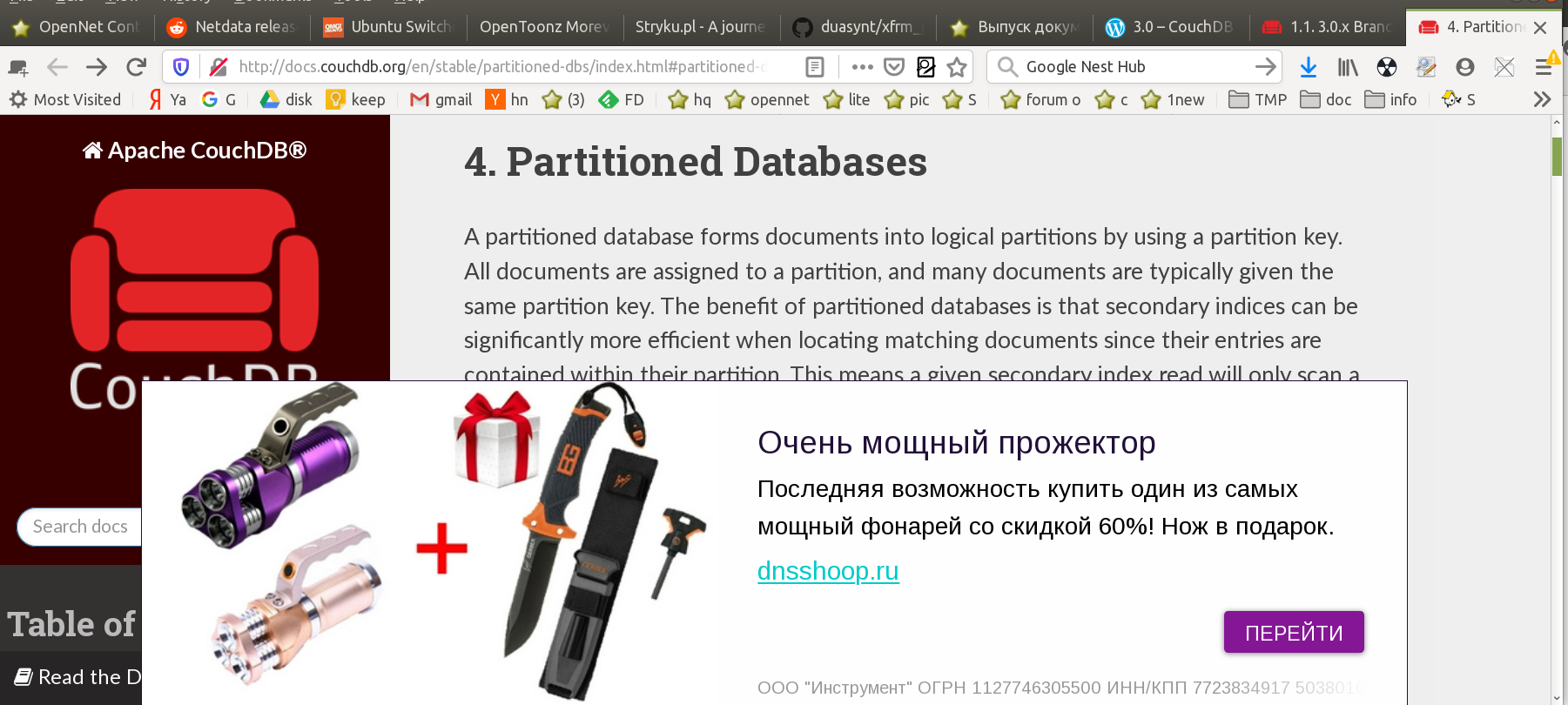The height and width of the screenshot is (705, 1568).
Task: Open the Downloads panel
Action: point(1308,67)
